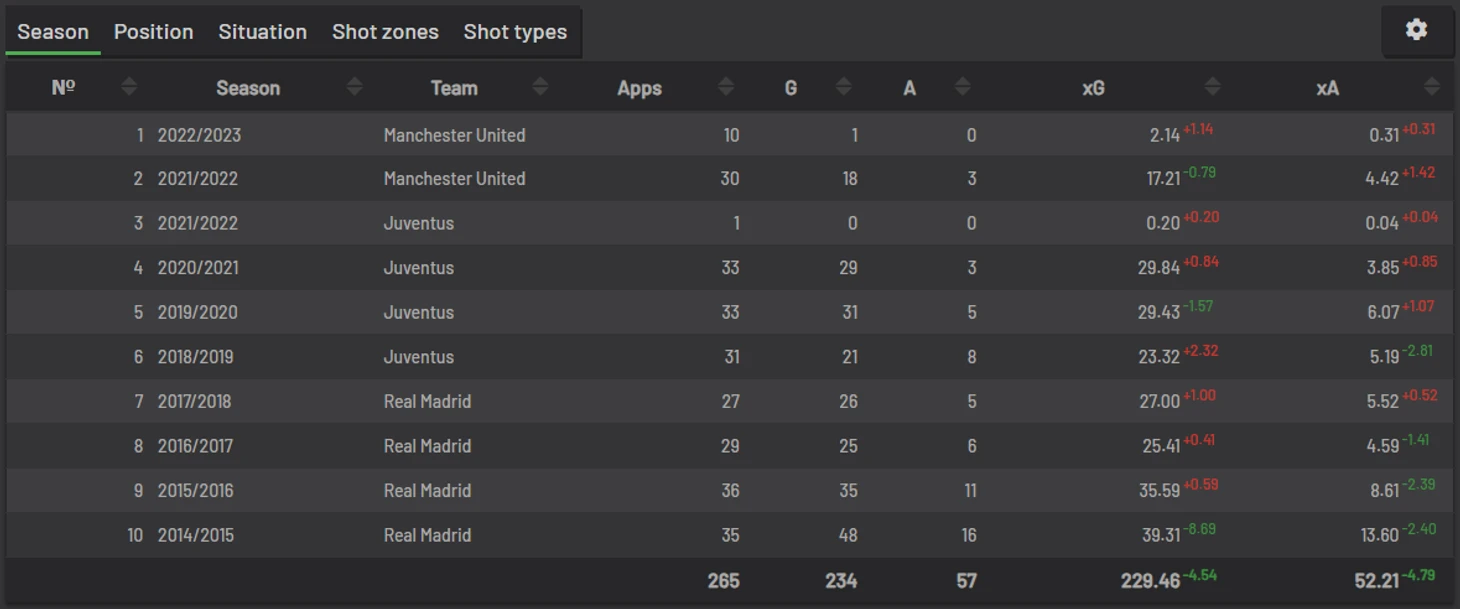Sort table by Season column arrows
Image resolution: width=1460 pixels, height=609 pixels.
click(354, 87)
